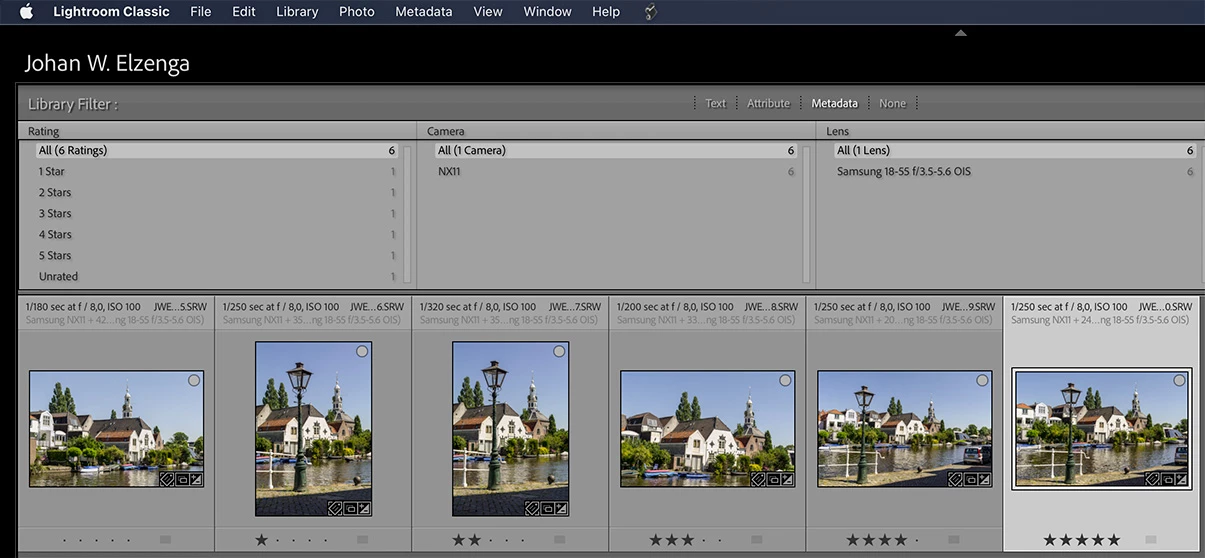Toggle Quick Collection circle on JWE…7.SRW photo
Image resolution: width=1205 pixels, height=558 pixels.
(x=559, y=351)
